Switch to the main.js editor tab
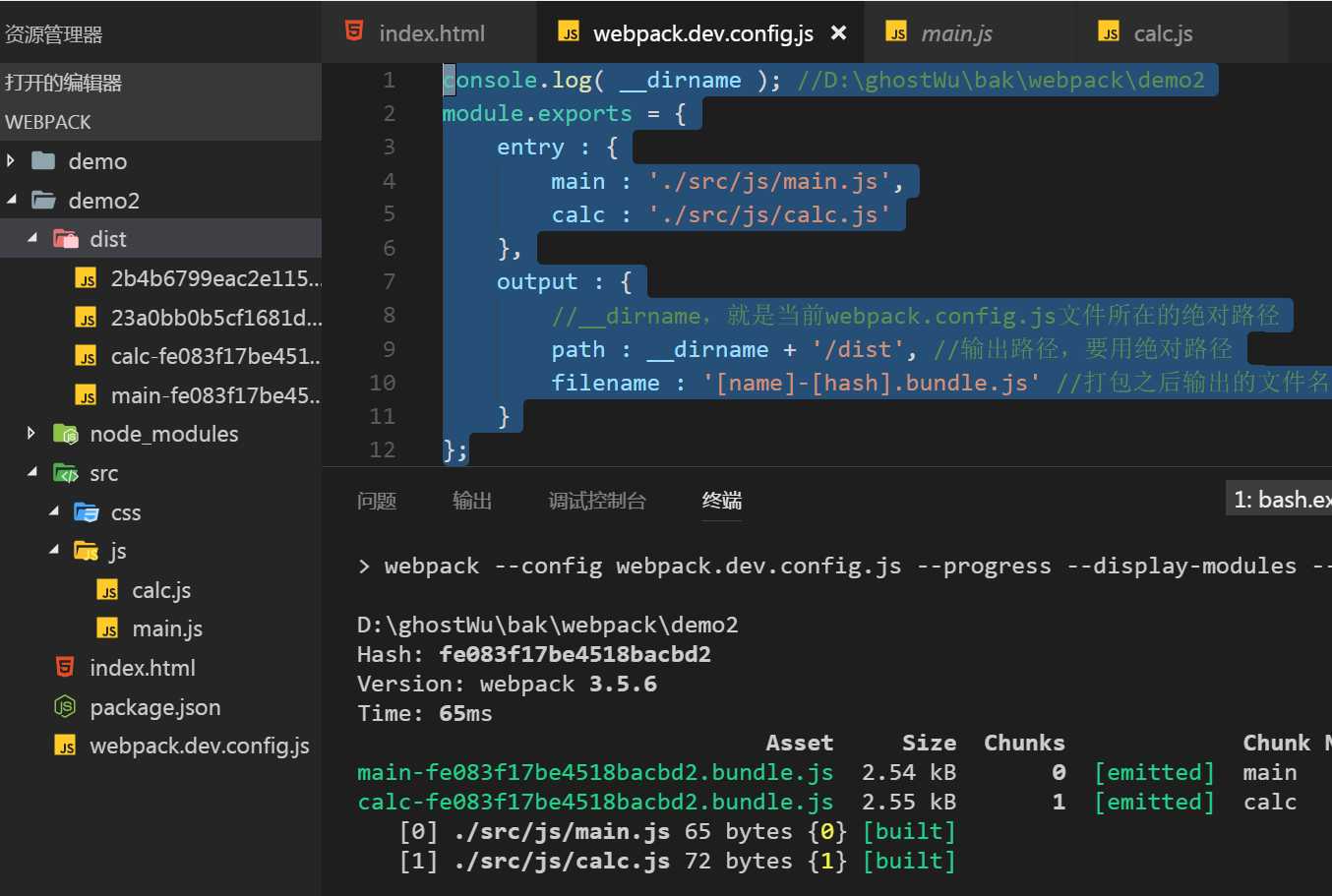The width and height of the screenshot is (1332, 896). [956, 33]
